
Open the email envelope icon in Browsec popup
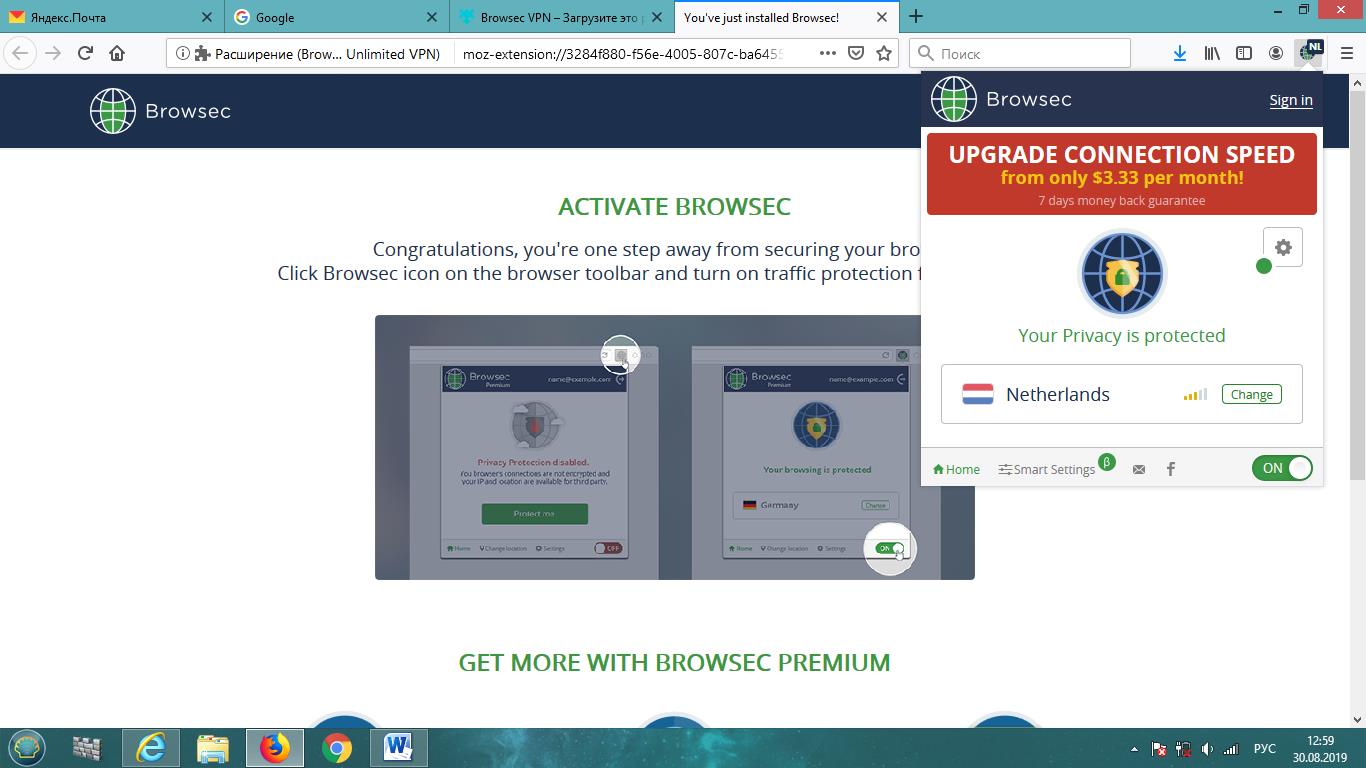pos(1138,469)
